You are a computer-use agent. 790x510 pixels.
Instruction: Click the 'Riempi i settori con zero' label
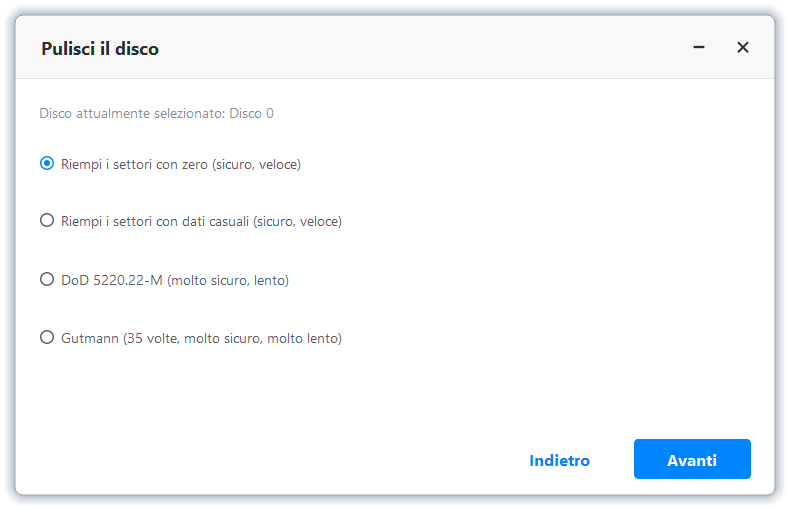tap(135, 164)
